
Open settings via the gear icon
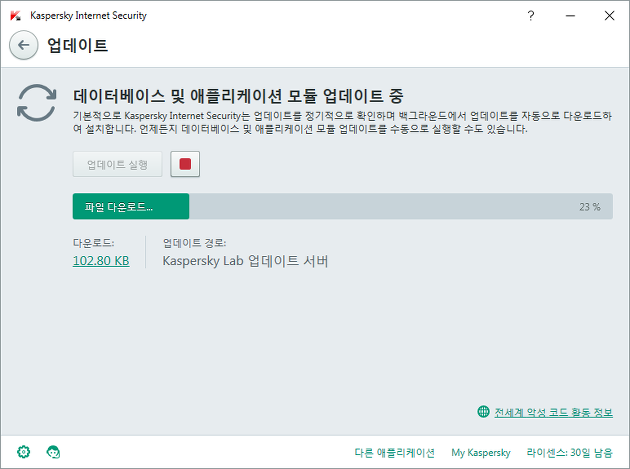click(23, 452)
